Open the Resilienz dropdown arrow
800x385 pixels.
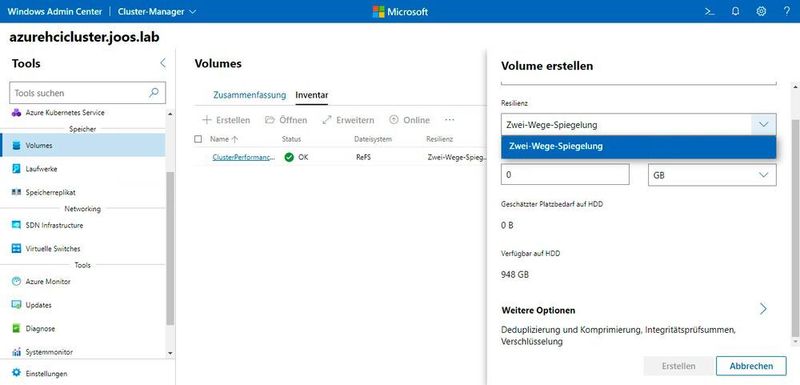pyautogui.click(x=763, y=124)
